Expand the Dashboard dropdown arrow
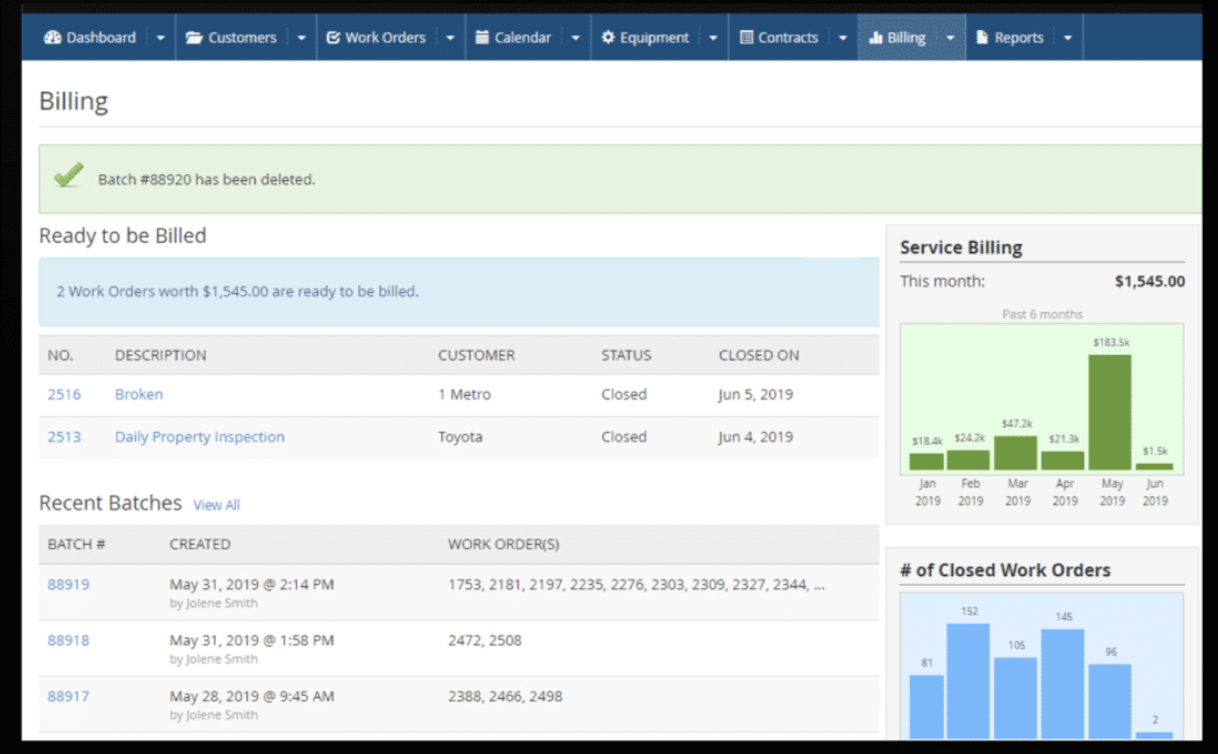The height and width of the screenshot is (754, 1218). click(159, 37)
